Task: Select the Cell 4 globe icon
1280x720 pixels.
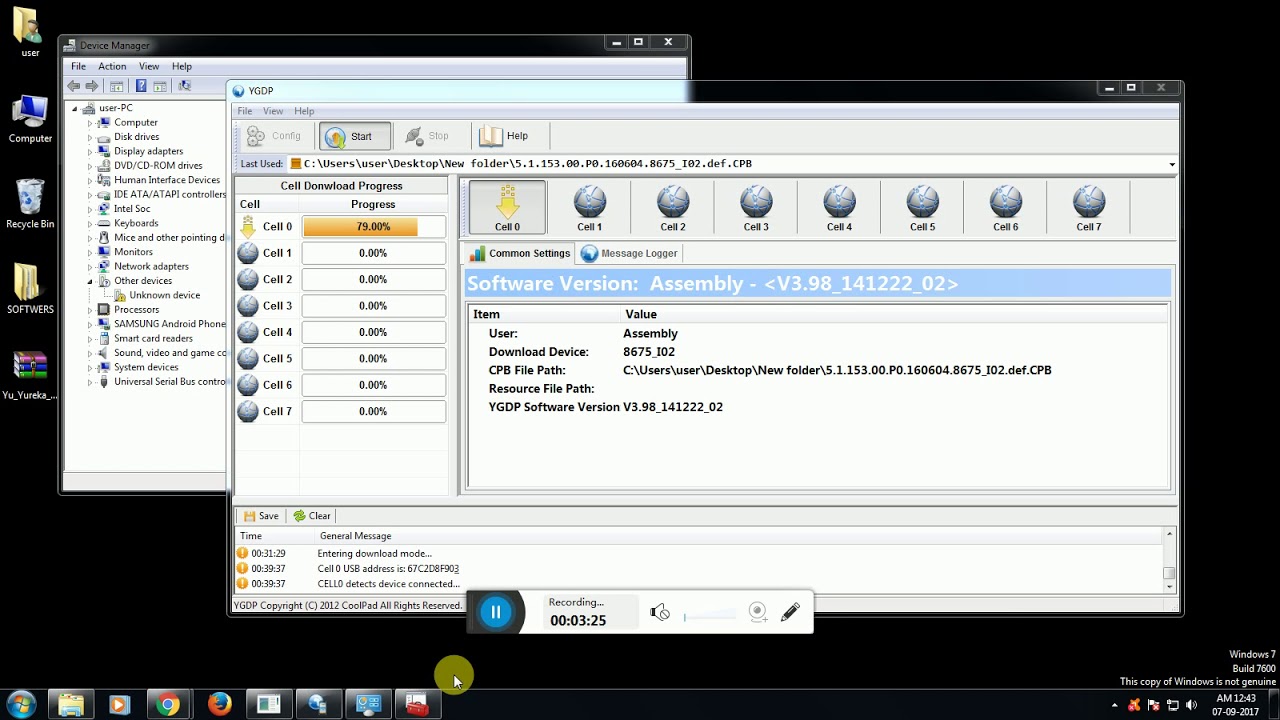Action: pos(839,206)
